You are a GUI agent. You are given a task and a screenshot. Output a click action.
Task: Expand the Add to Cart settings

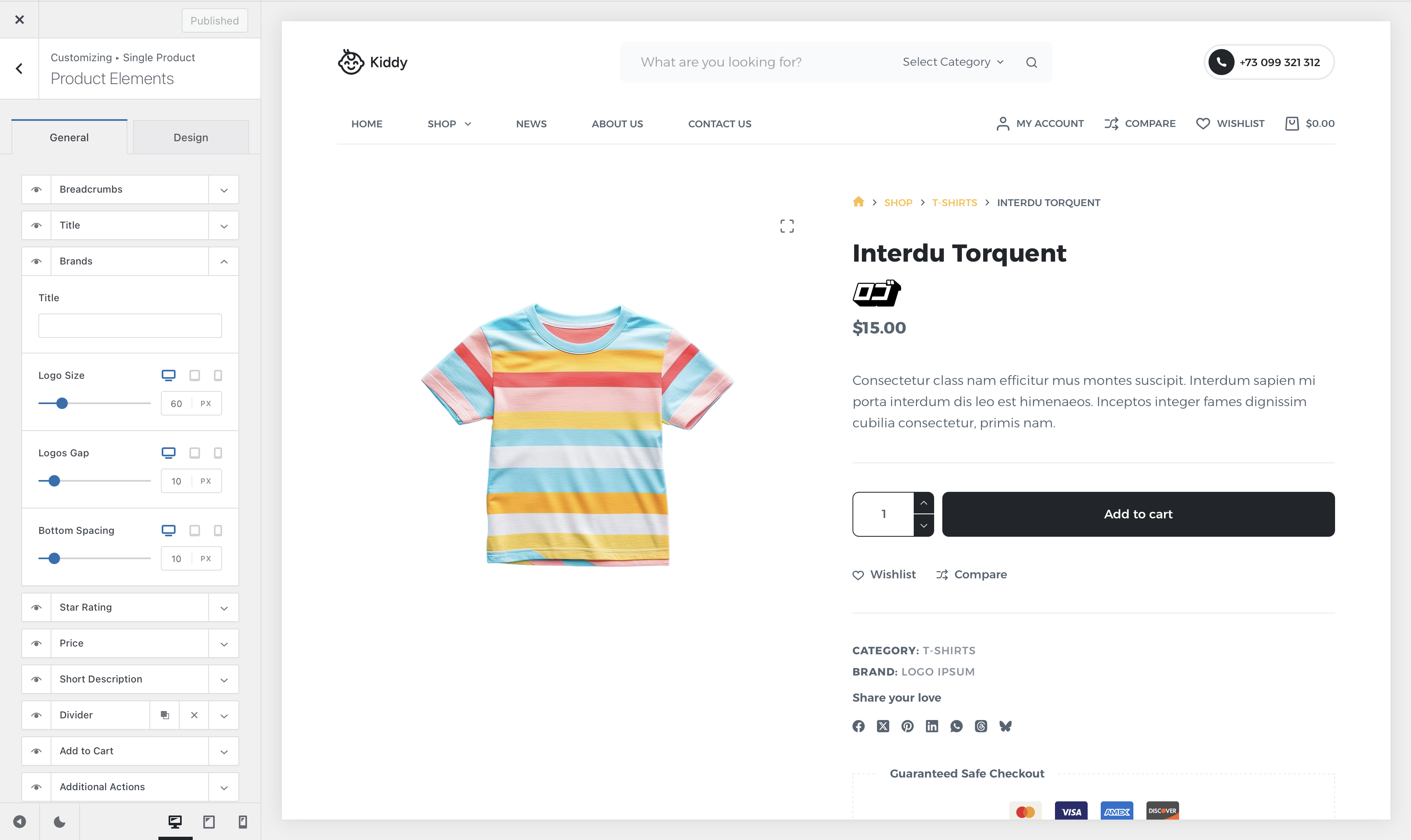pyautogui.click(x=224, y=751)
